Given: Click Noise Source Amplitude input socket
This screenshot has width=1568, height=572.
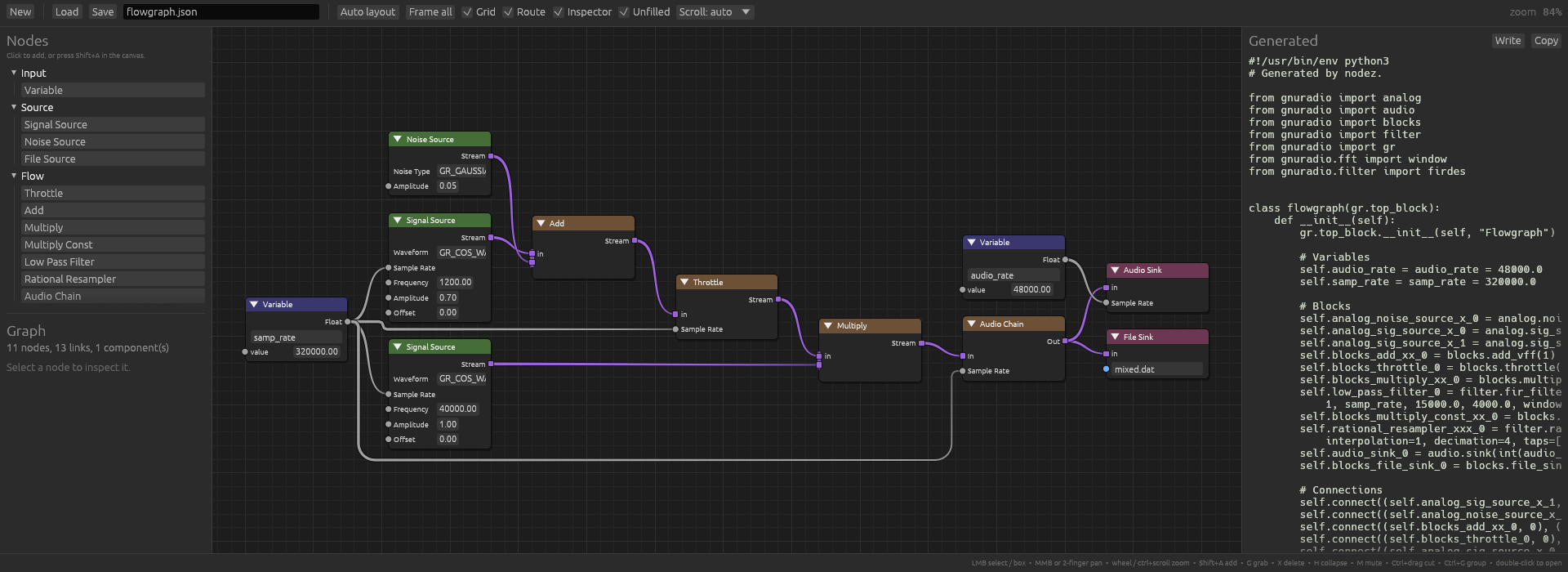Looking at the screenshot, I should 389,186.
